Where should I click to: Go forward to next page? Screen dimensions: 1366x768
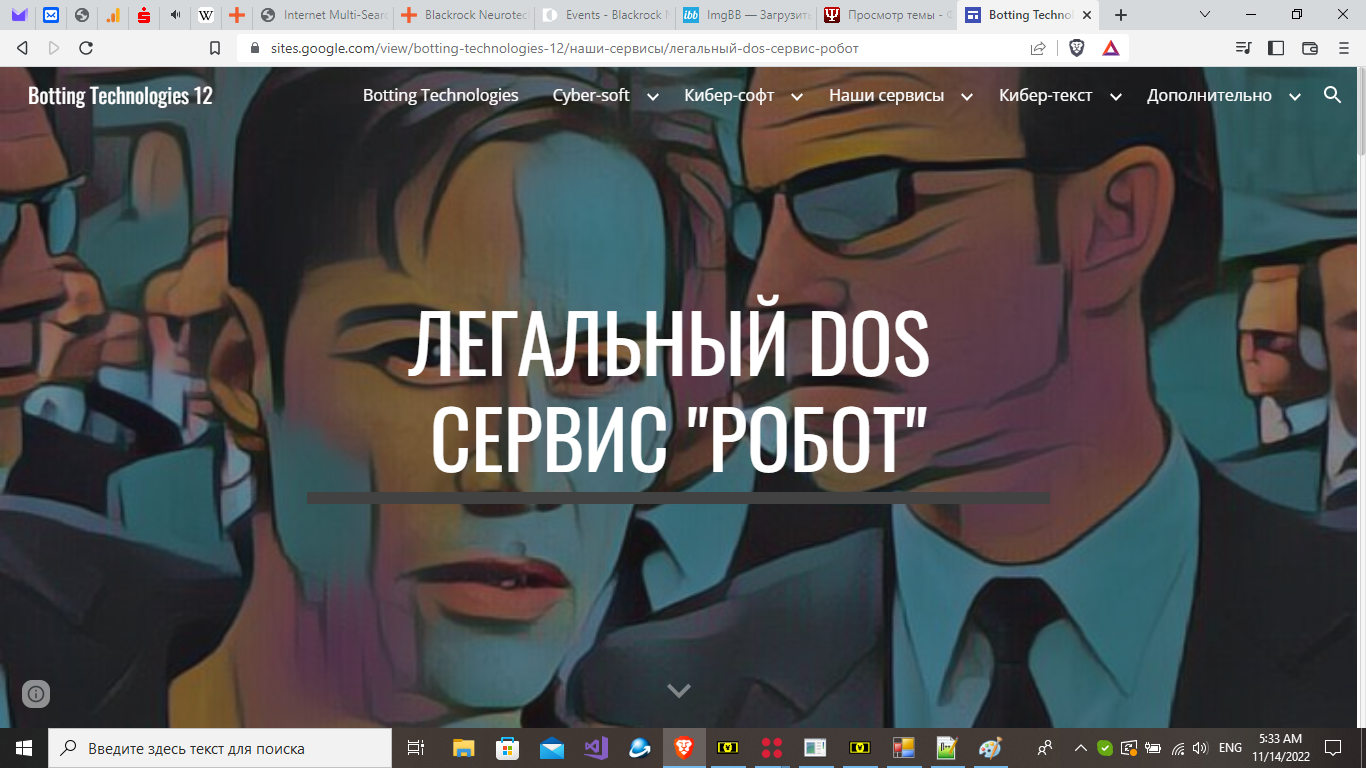(x=54, y=48)
